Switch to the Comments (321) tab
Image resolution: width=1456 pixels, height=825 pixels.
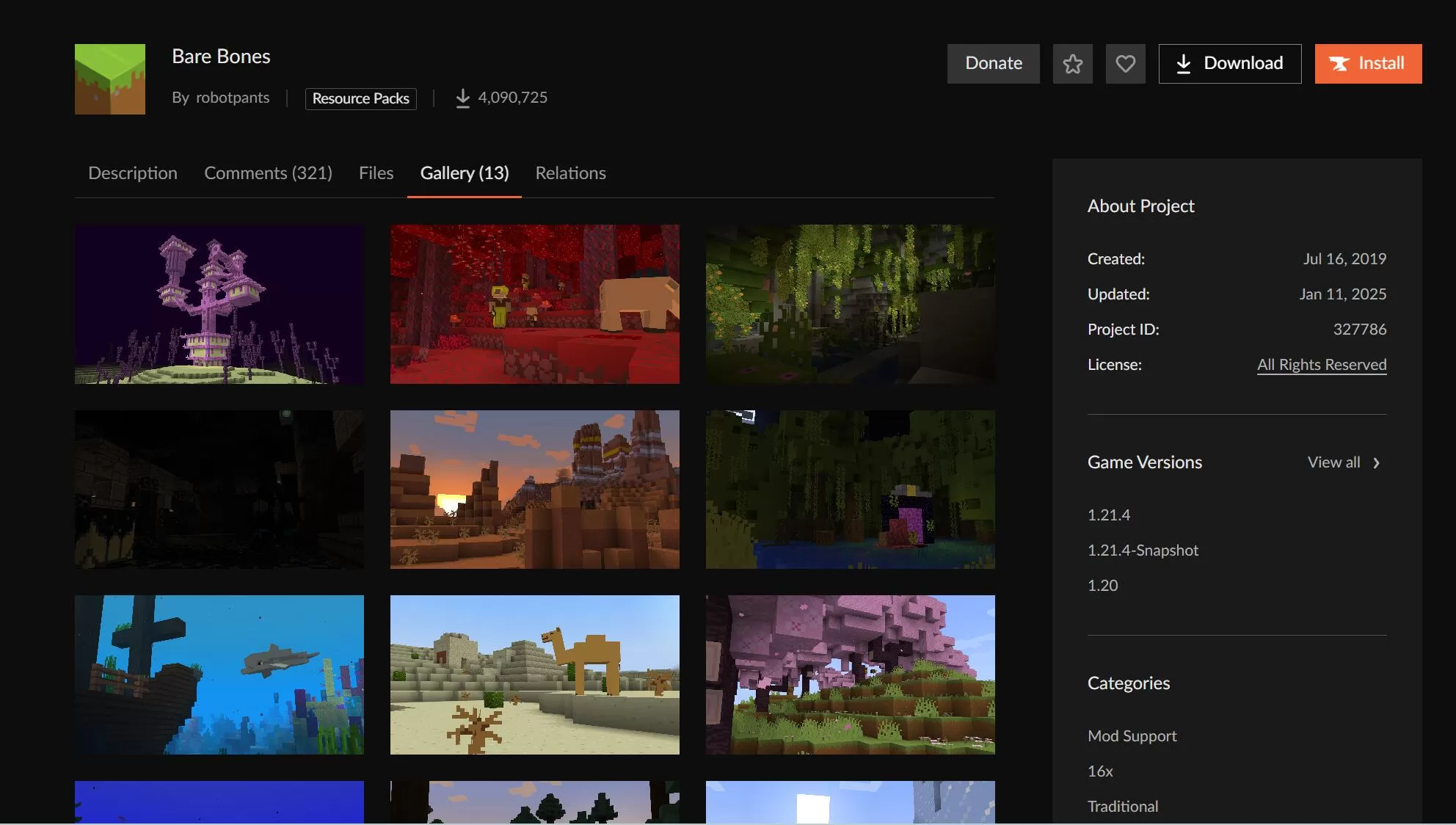pyautogui.click(x=268, y=173)
